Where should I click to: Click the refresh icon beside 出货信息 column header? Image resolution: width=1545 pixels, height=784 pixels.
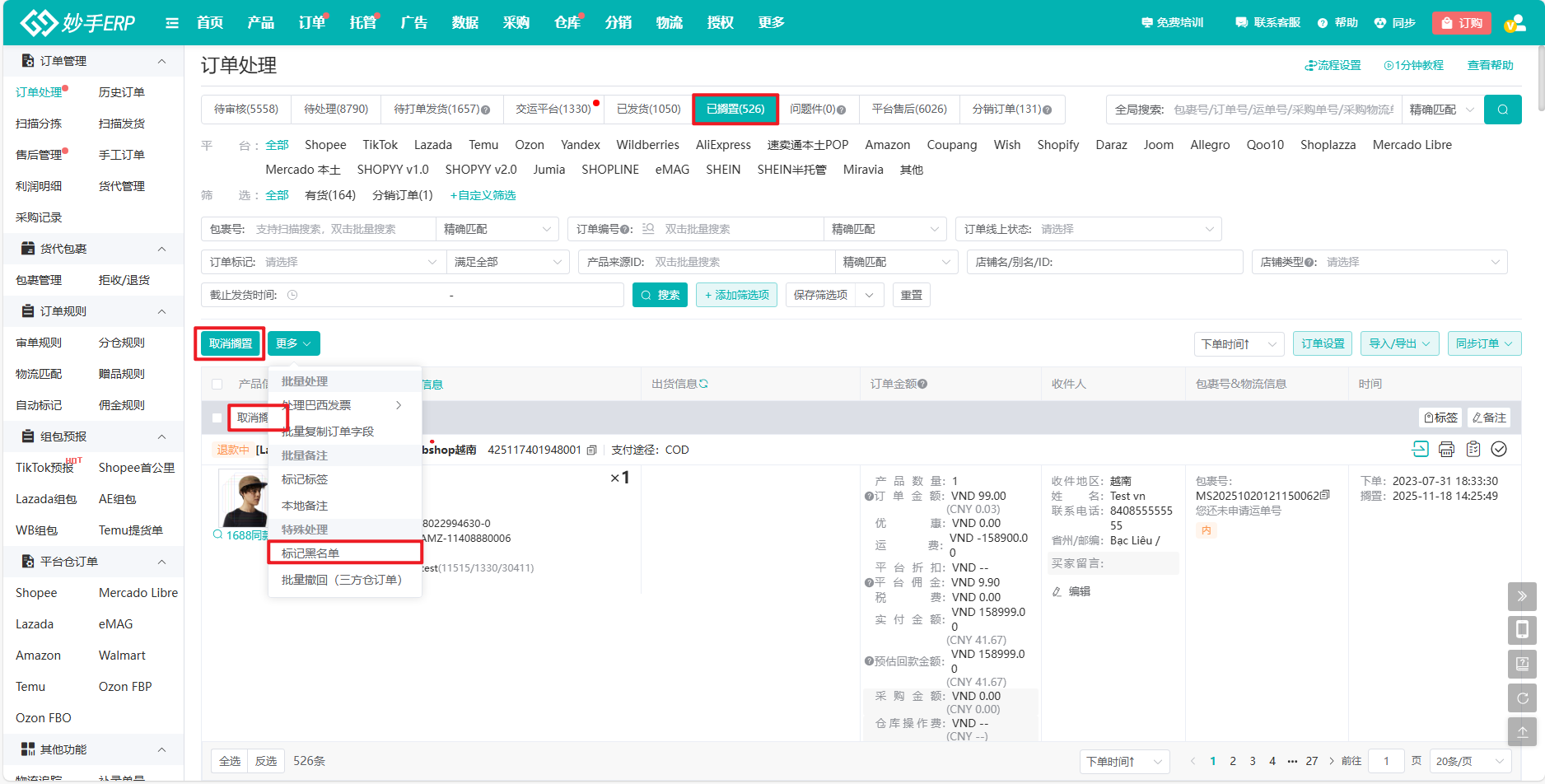pyautogui.click(x=704, y=385)
